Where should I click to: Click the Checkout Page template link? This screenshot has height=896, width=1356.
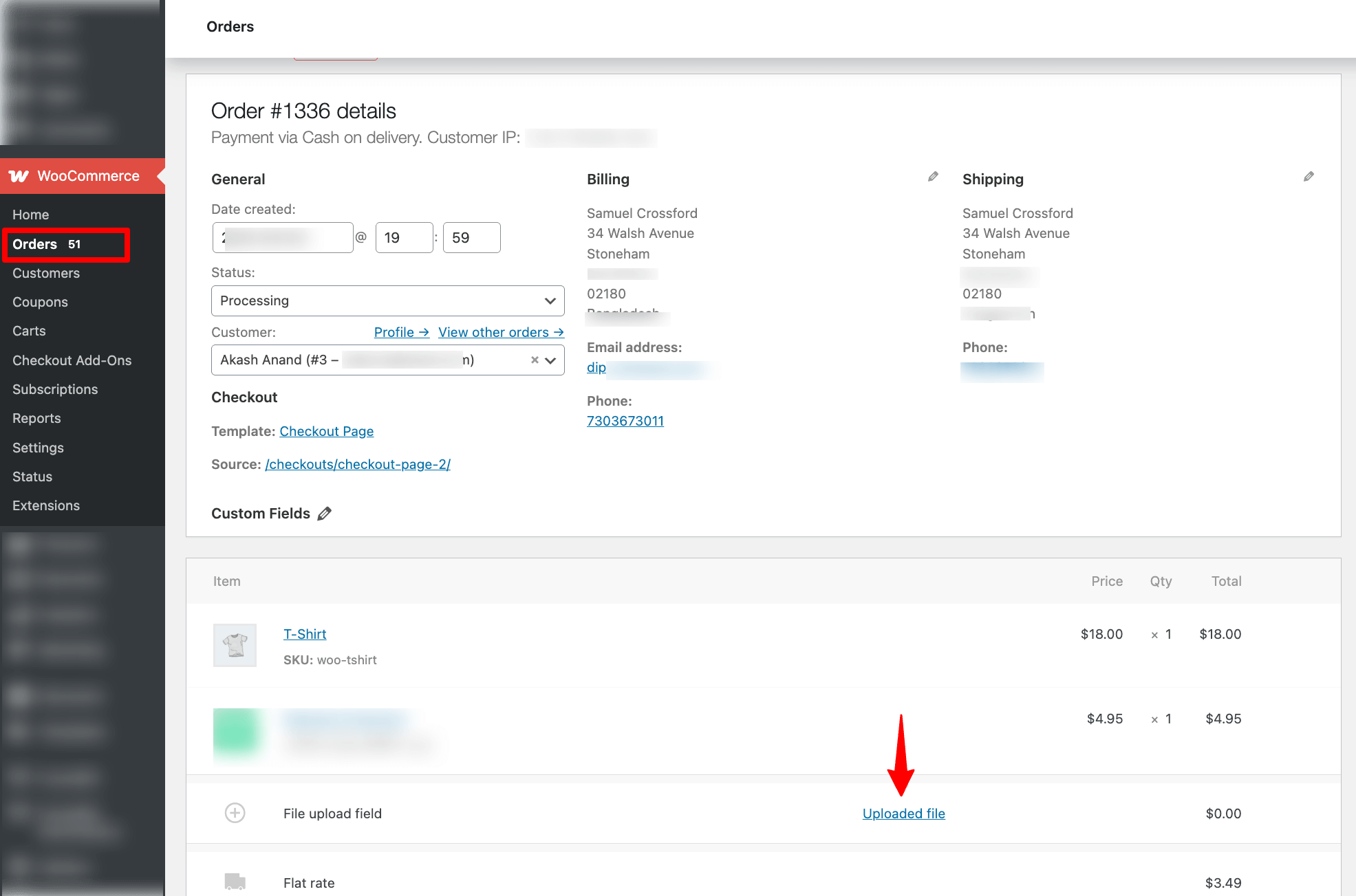point(326,431)
